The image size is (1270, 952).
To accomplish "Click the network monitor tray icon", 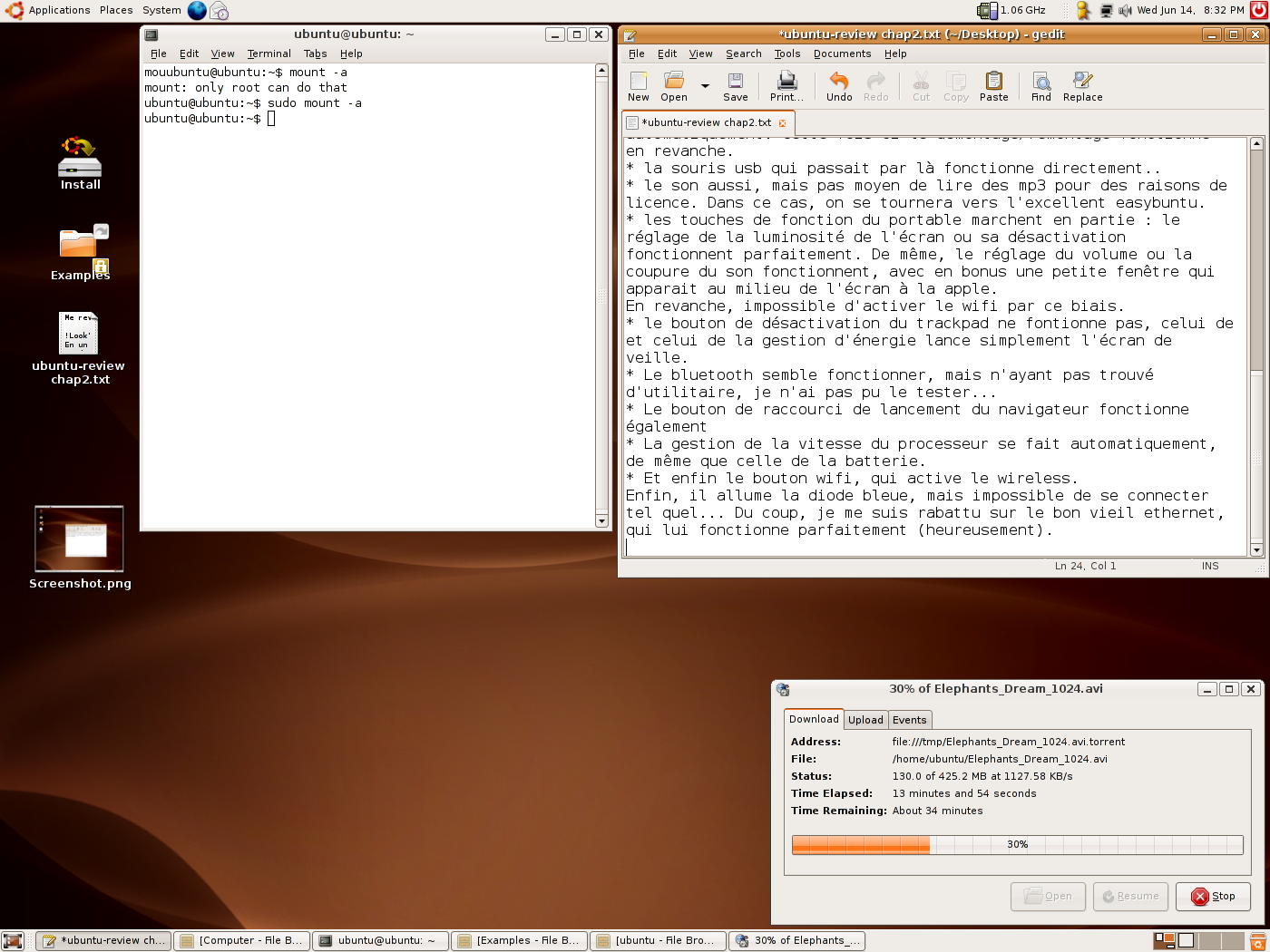I will (x=1107, y=11).
